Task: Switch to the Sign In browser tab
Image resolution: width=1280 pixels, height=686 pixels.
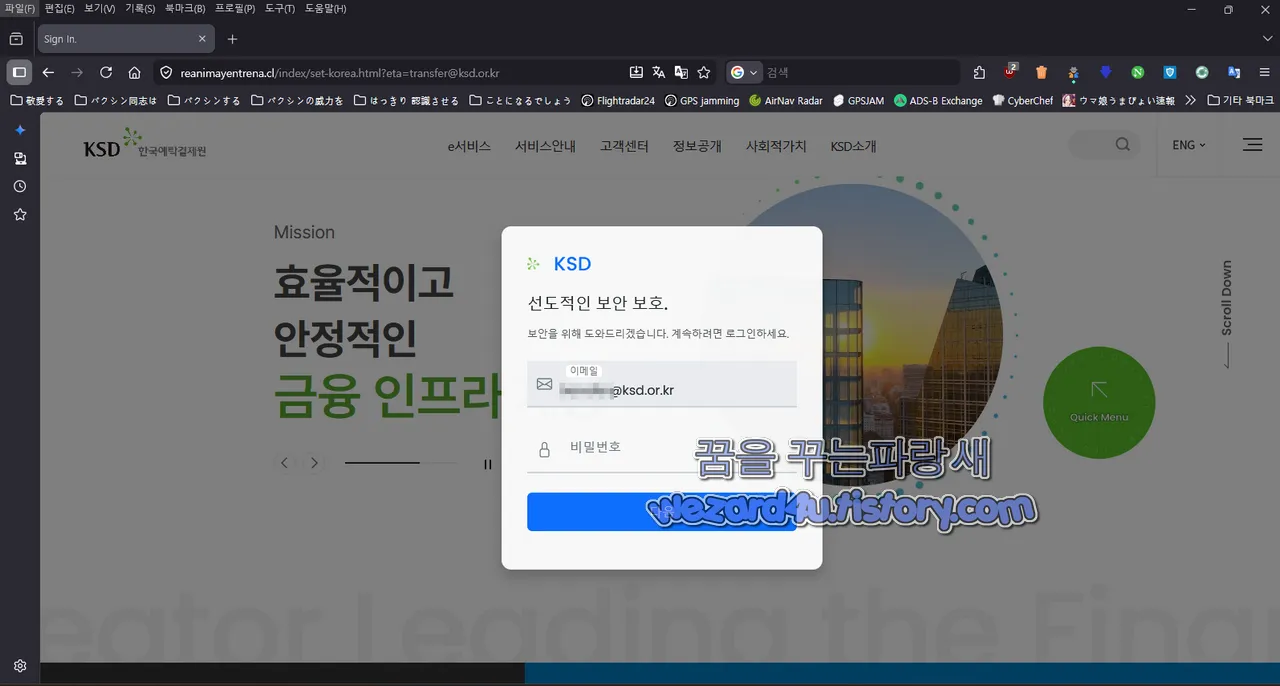Action: tap(112, 38)
